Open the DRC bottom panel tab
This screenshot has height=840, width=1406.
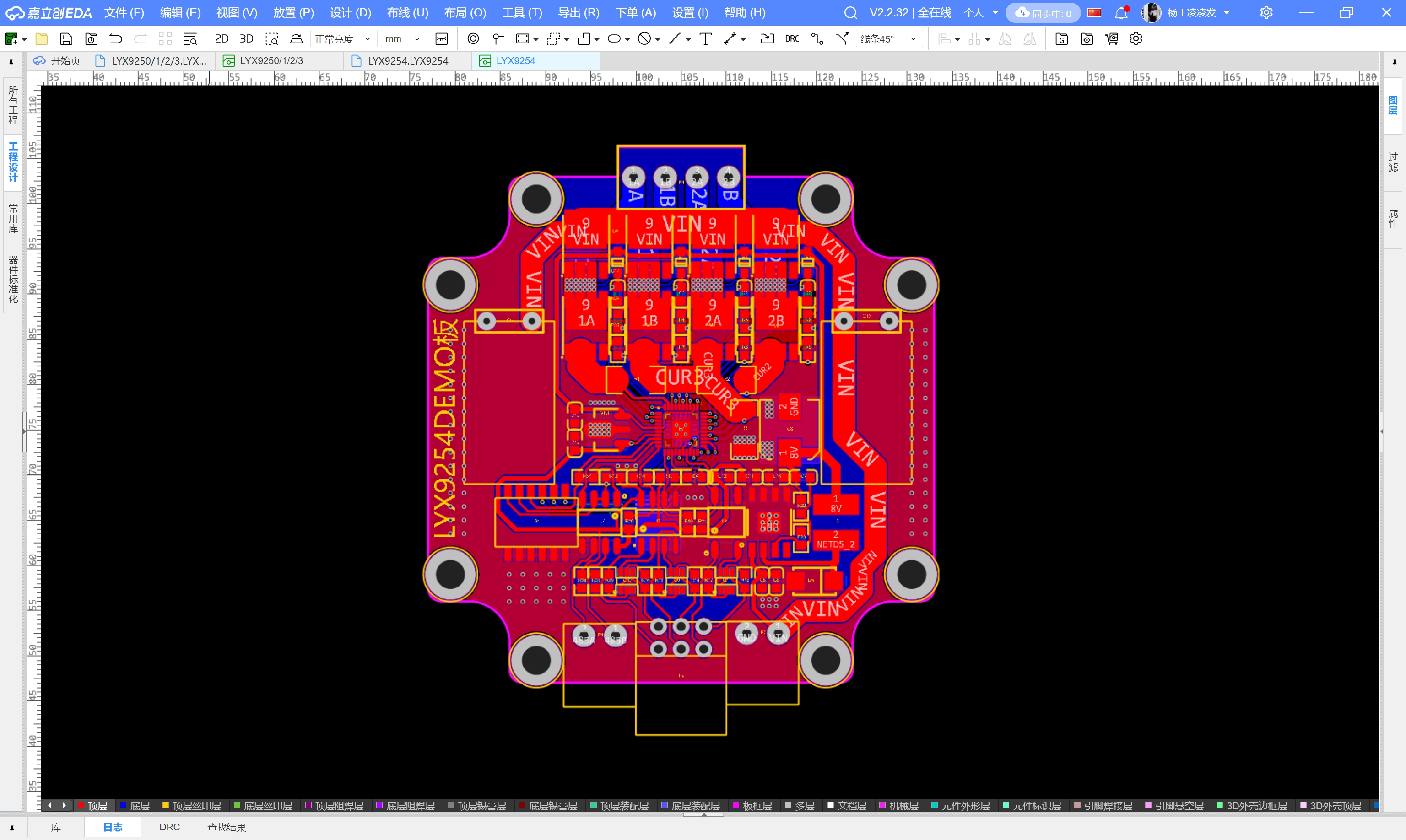pyautogui.click(x=169, y=827)
